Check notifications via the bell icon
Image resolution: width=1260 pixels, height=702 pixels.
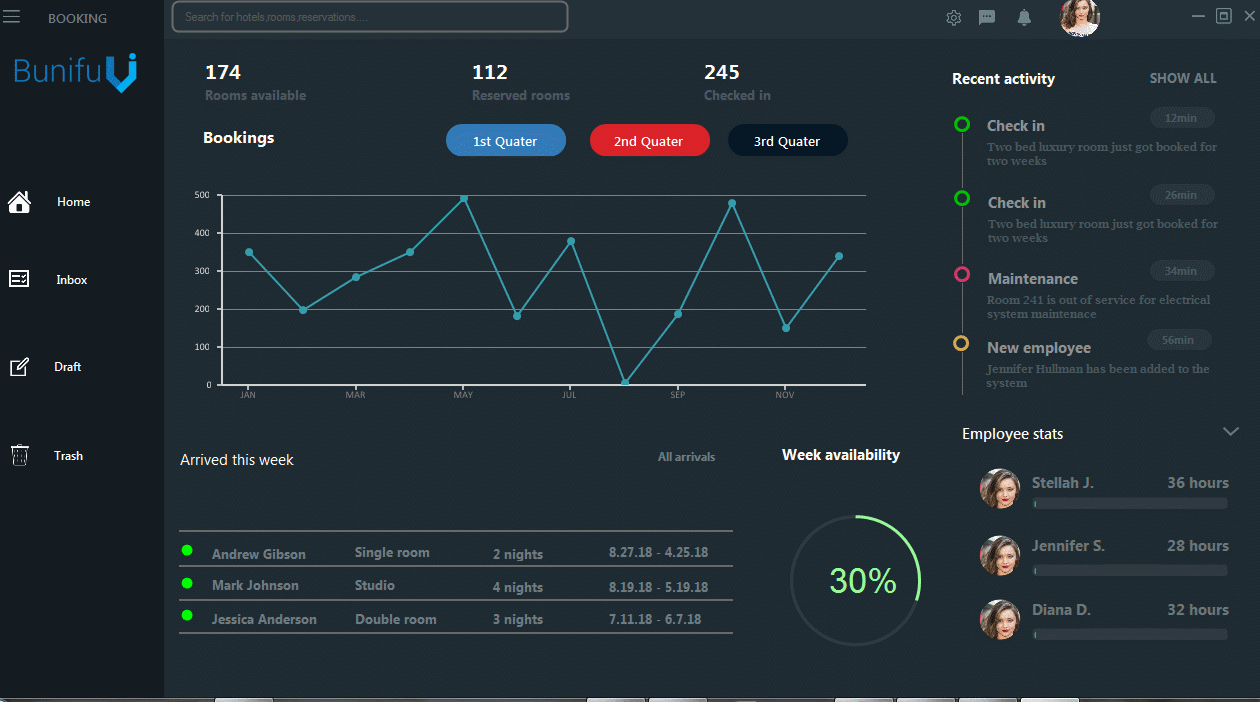(1023, 17)
